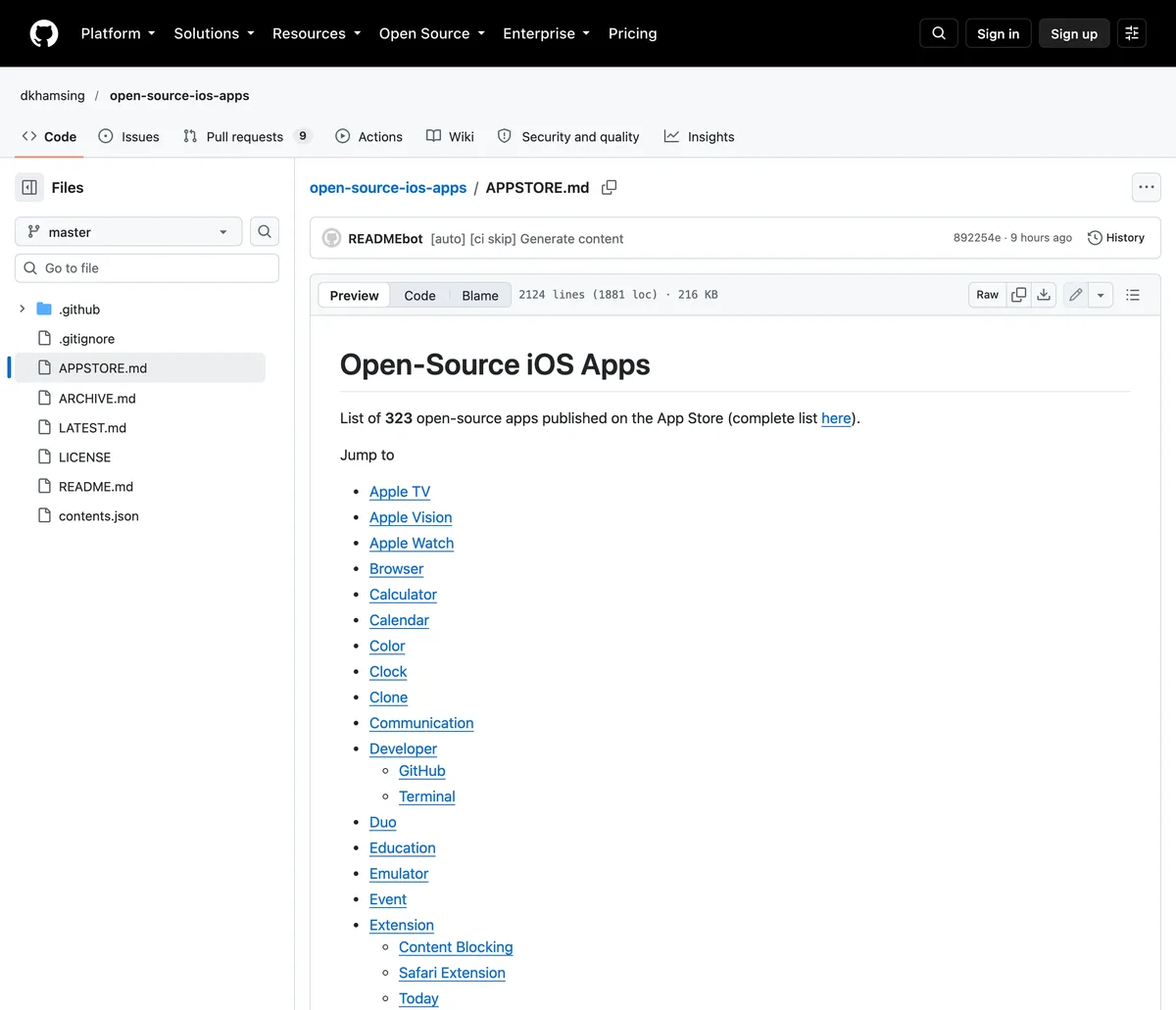
Task: Open the Pull requests tab
Action: 247,137
